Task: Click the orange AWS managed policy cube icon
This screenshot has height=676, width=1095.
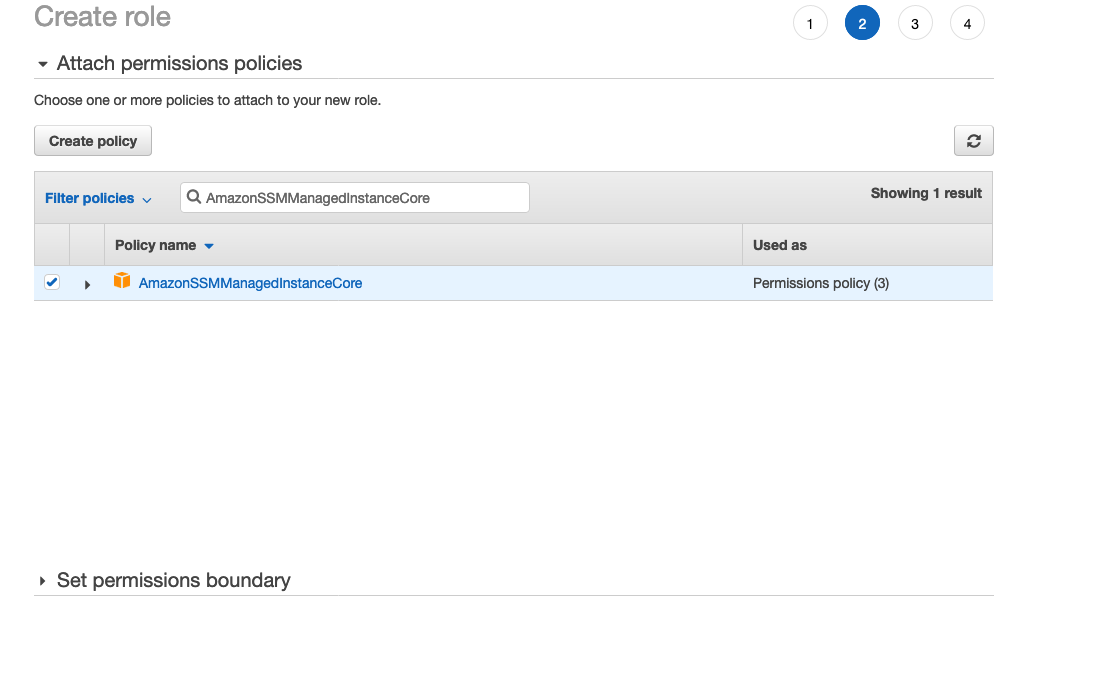Action: tap(122, 281)
